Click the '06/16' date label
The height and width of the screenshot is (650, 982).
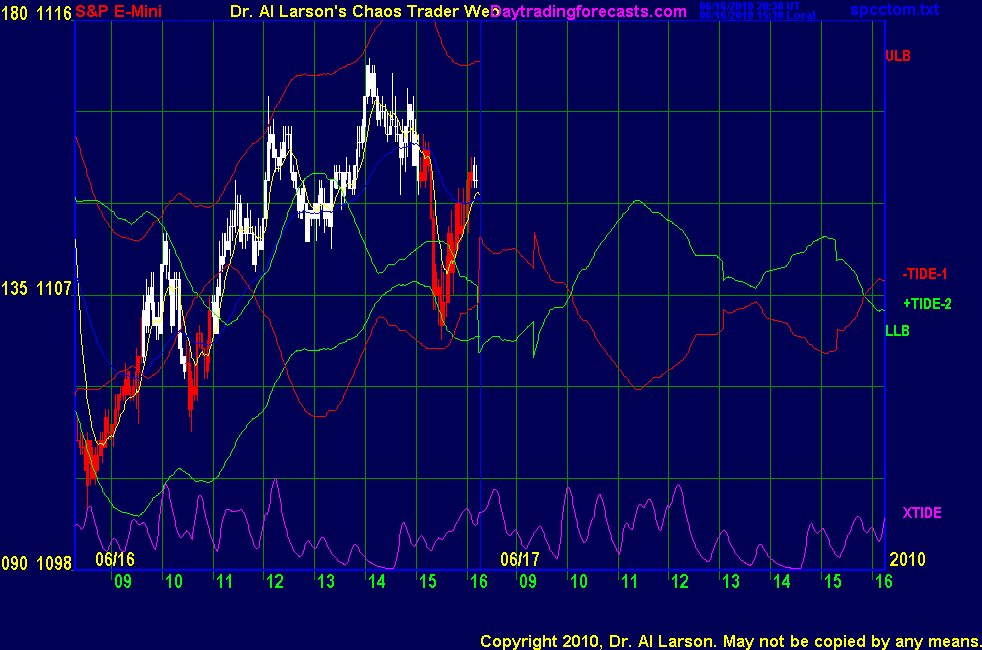pyautogui.click(x=115, y=559)
